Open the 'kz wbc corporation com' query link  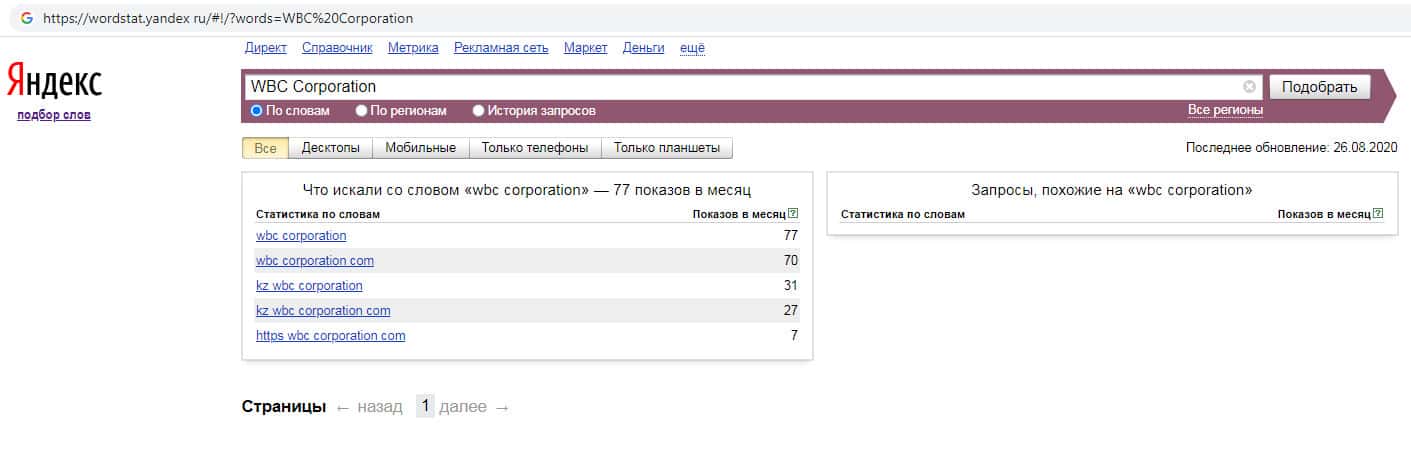tap(323, 311)
